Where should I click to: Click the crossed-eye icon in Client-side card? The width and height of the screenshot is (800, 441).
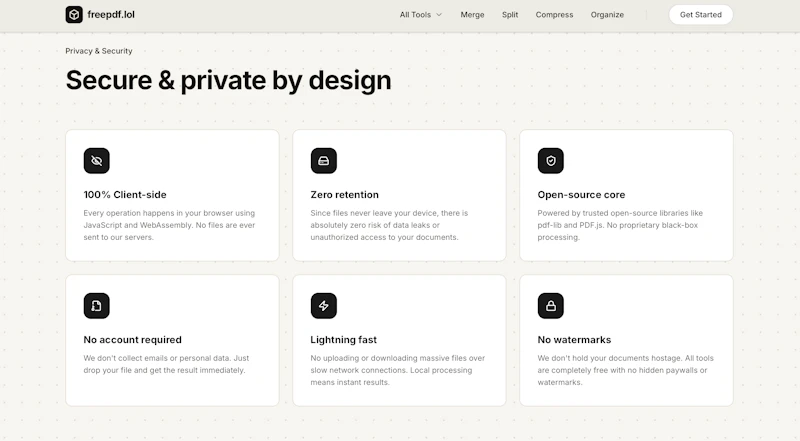(96, 161)
